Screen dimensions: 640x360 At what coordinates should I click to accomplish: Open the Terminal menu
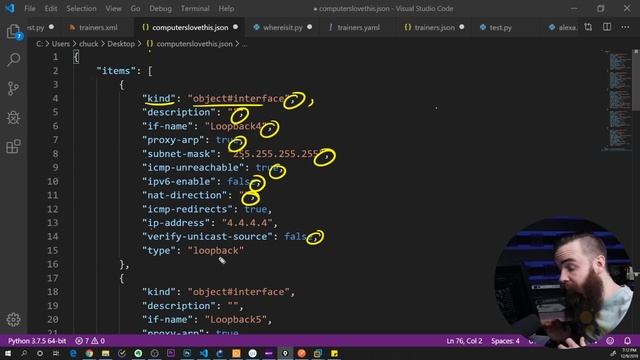tap(195, 8)
